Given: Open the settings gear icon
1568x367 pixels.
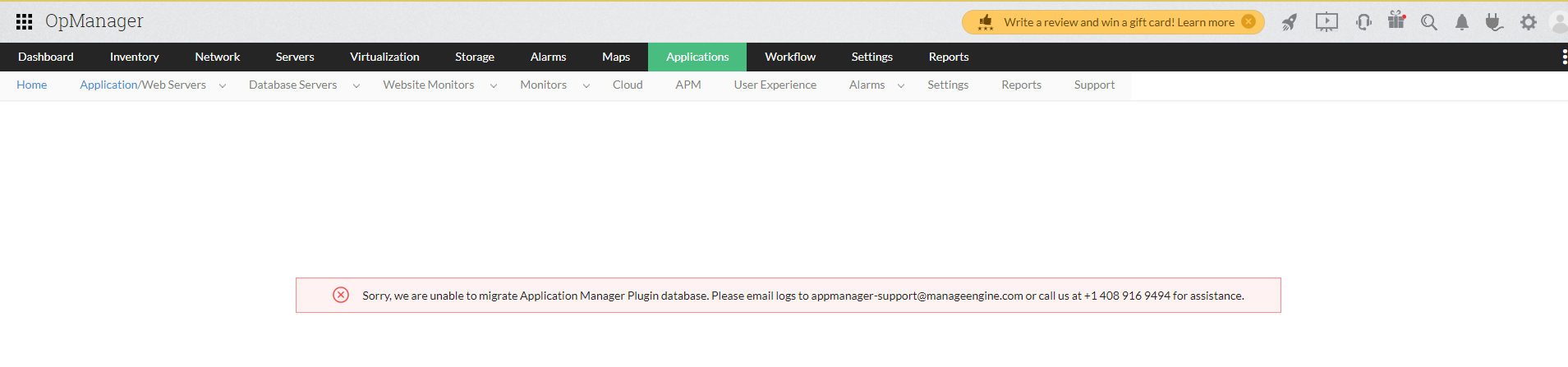Looking at the screenshot, I should point(1528,22).
